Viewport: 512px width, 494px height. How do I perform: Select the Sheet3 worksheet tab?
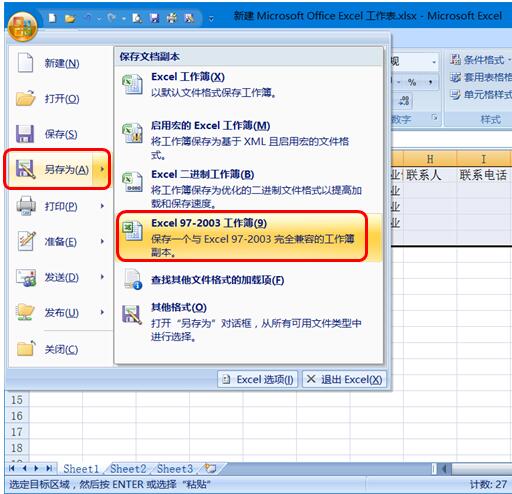175,469
